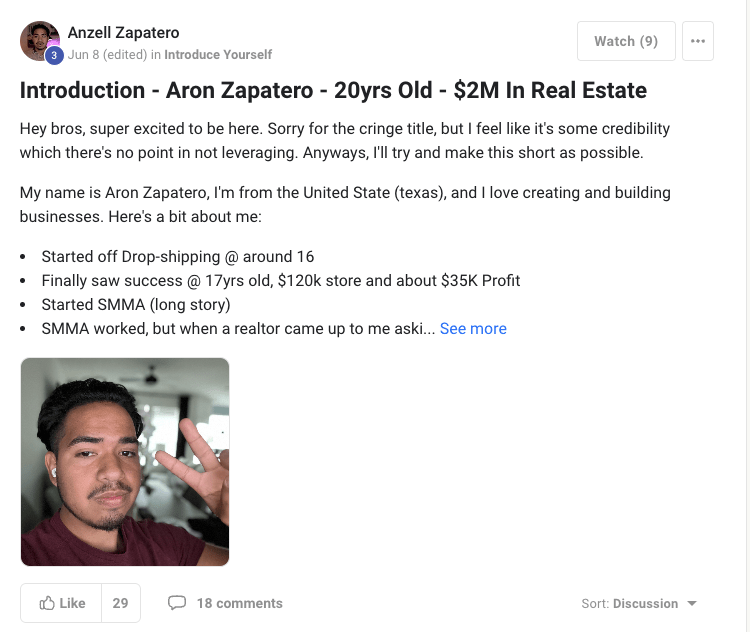
Task: Click the level 3 badge on avatar
Action: pyautogui.click(x=54, y=55)
